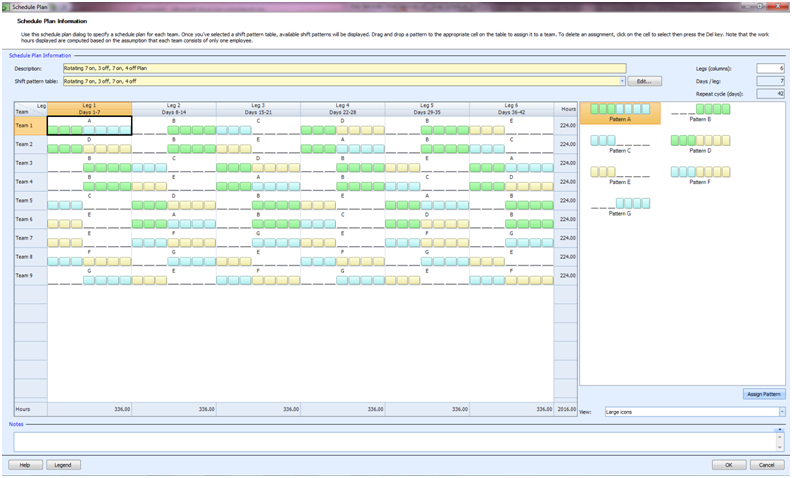Select the Pattern G shift pattern icon
The height and width of the screenshot is (478, 792).
click(x=620, y=207)
